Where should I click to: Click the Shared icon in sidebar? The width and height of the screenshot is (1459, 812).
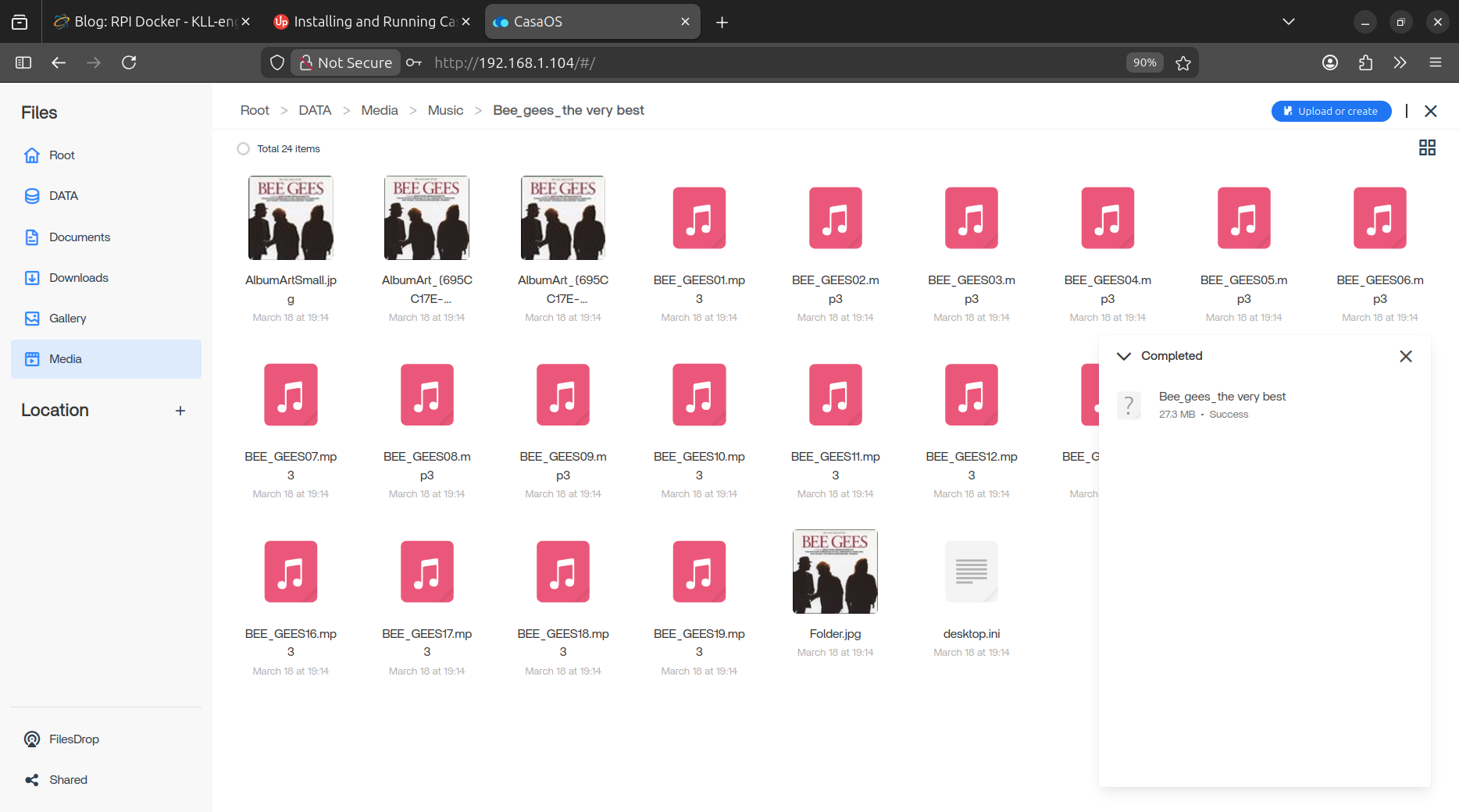pos(32,779)
